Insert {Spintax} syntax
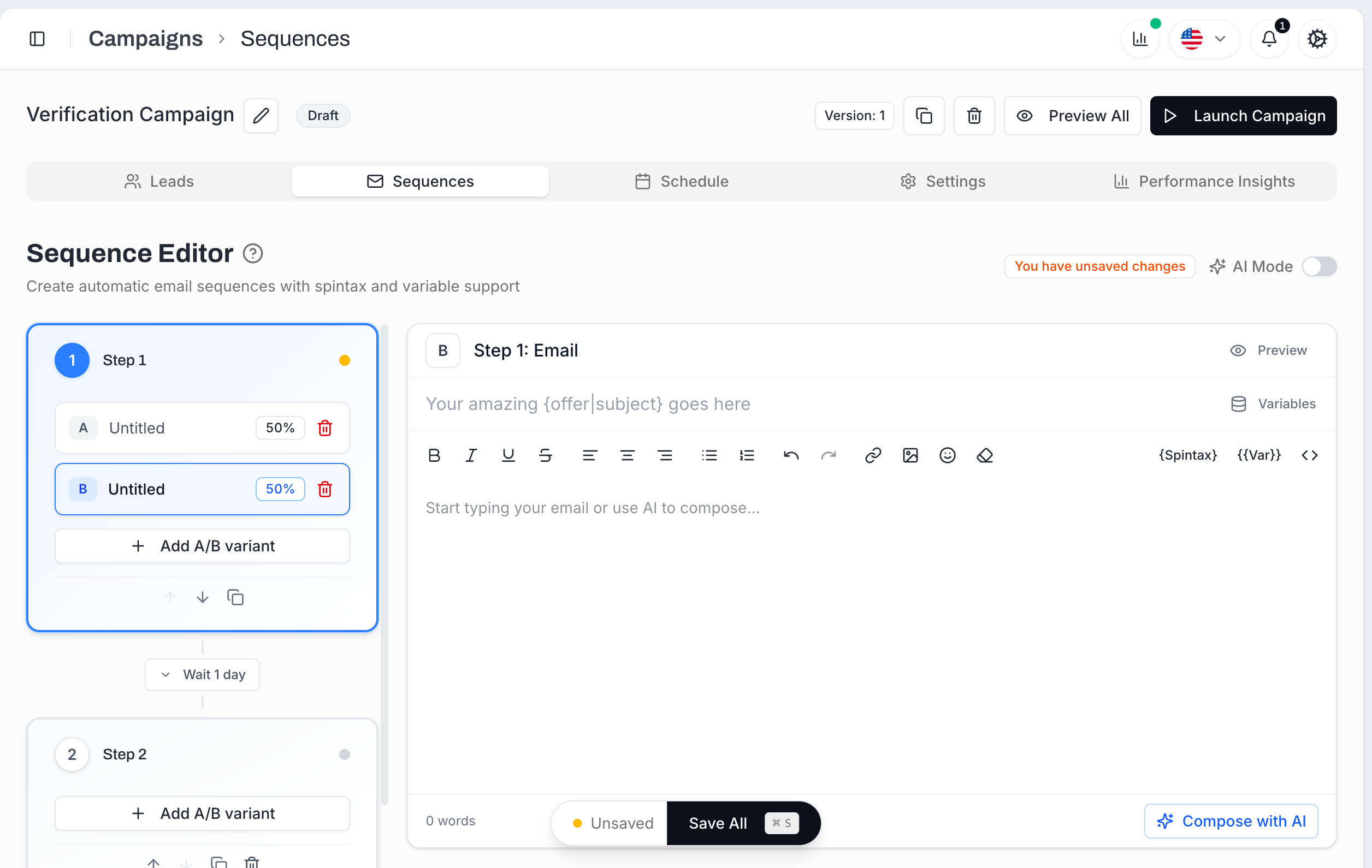The image size is (1372, 868). point(1188,455)
